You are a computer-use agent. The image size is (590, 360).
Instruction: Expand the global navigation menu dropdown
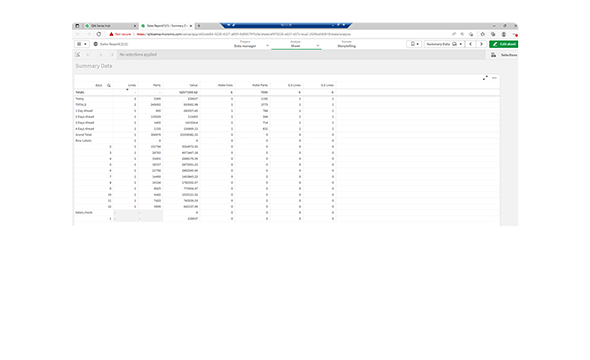82,44
